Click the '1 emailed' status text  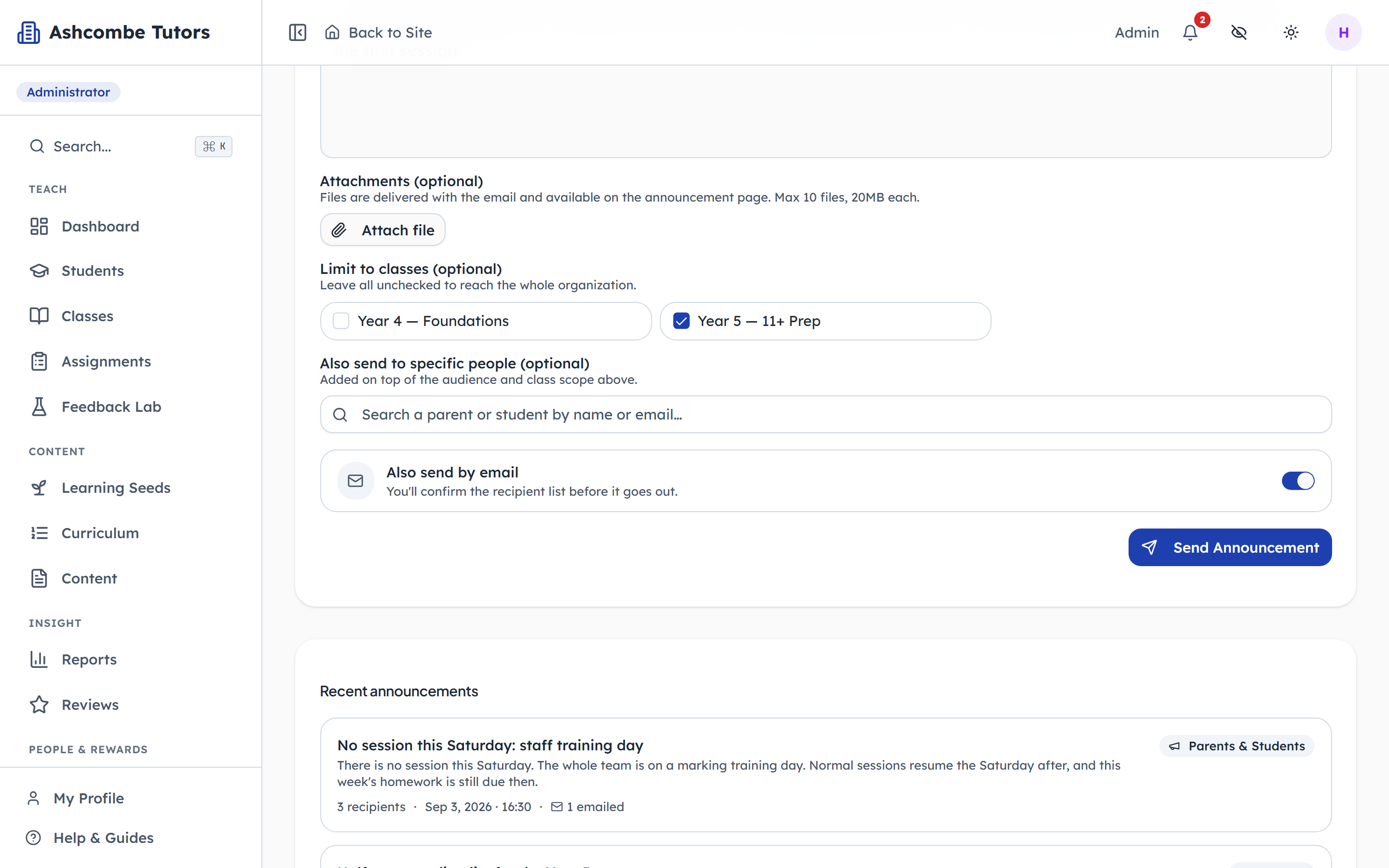(x=595, y=807)
